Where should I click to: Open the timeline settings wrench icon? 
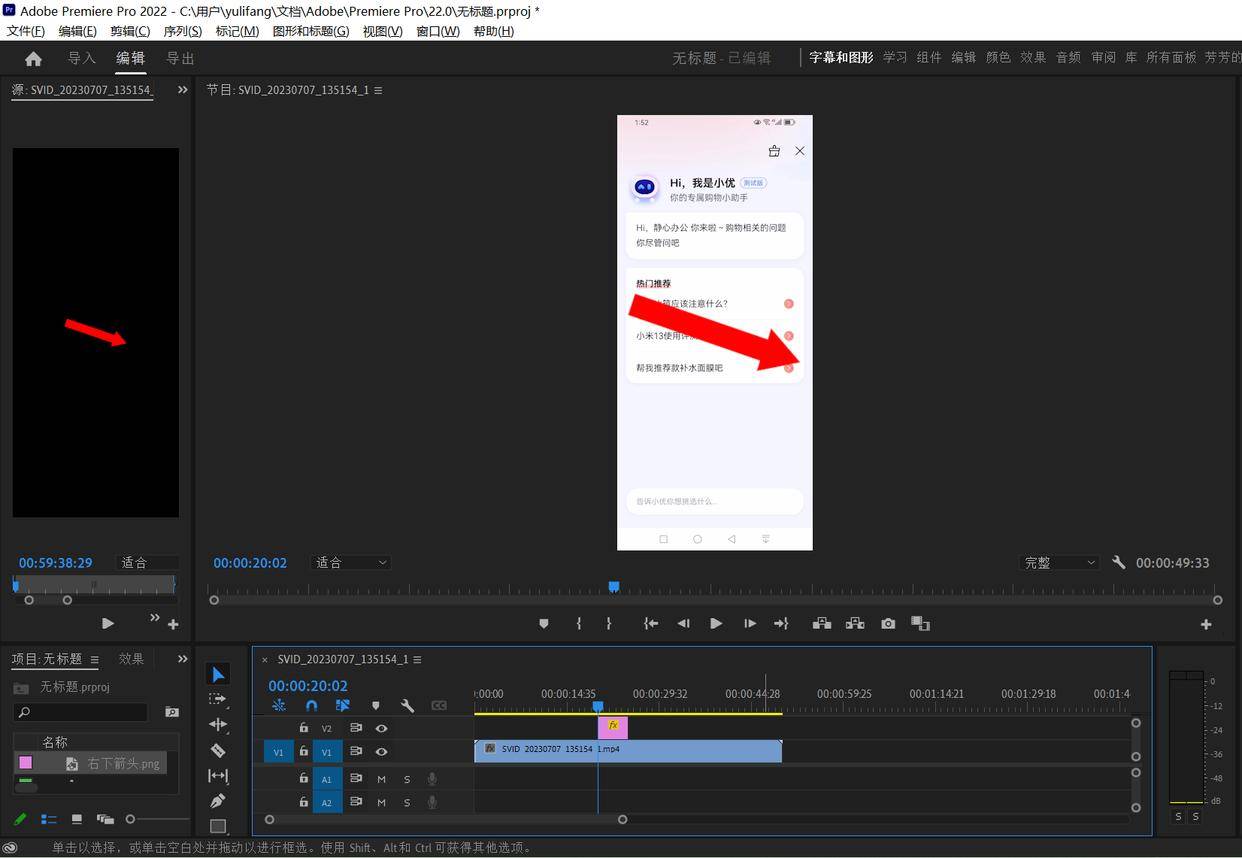click(x=408, y=705)
